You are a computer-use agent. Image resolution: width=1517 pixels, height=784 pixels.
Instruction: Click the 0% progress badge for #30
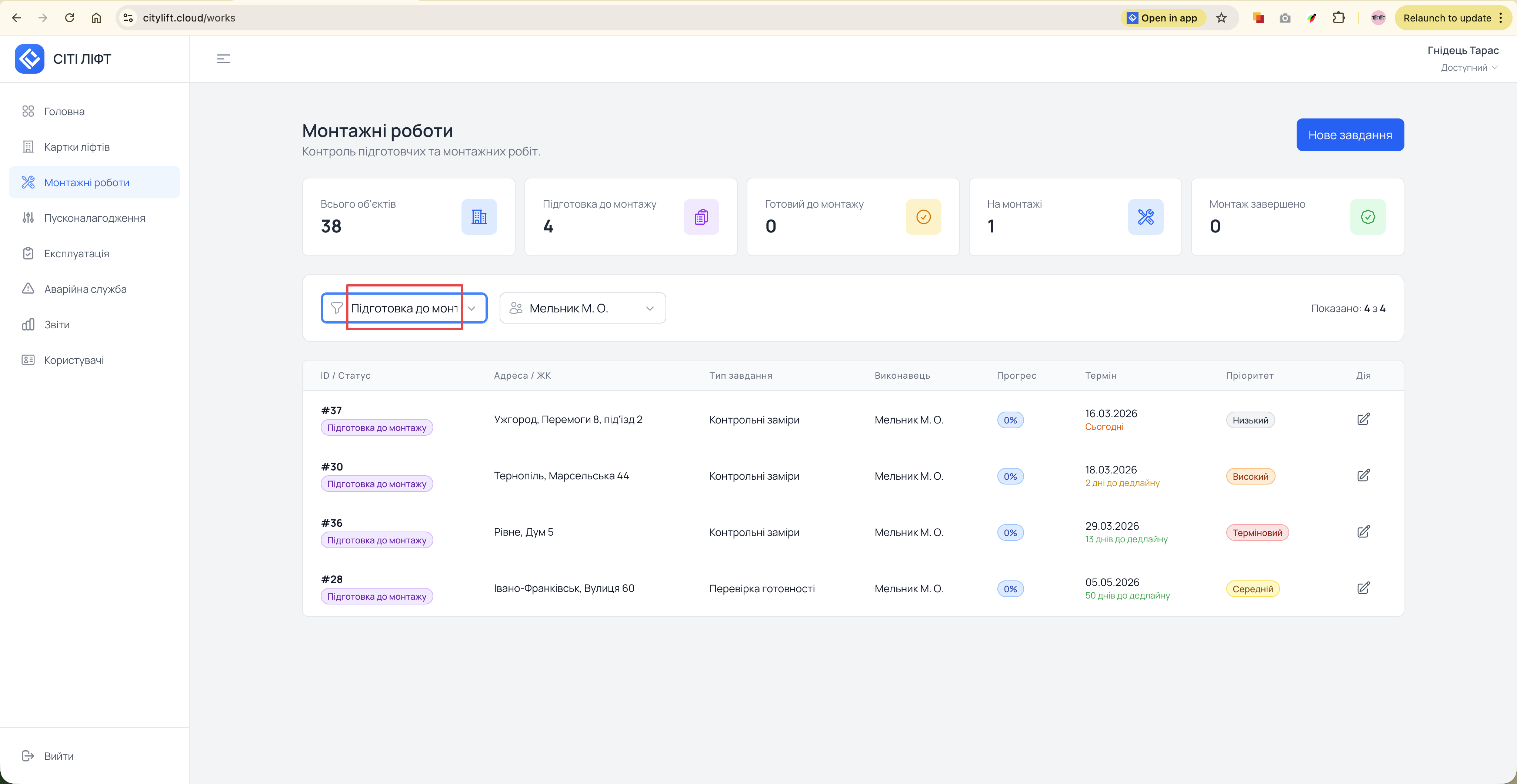(x=1010, y=476)
